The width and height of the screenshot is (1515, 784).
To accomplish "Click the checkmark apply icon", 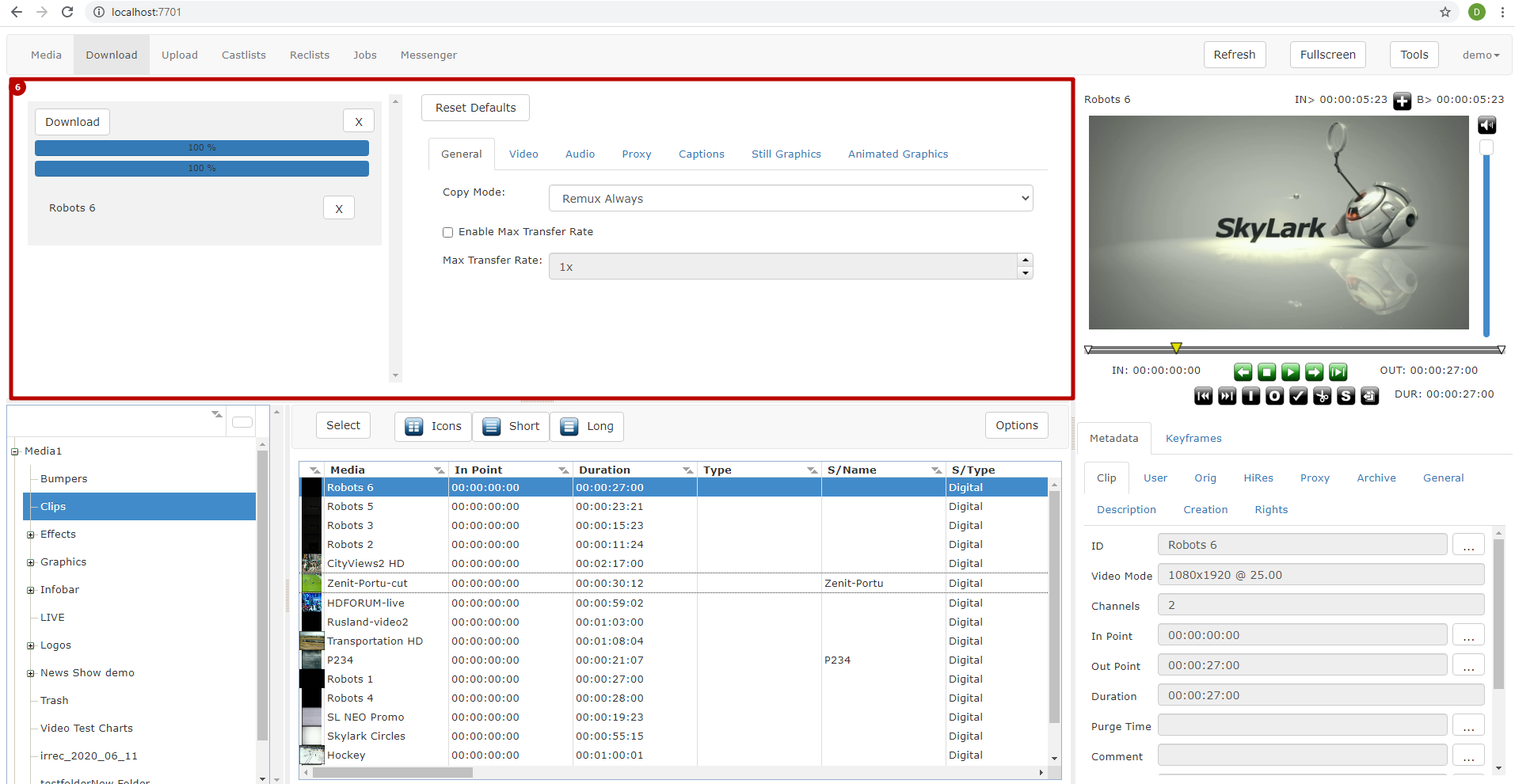I will [1299, 396].
